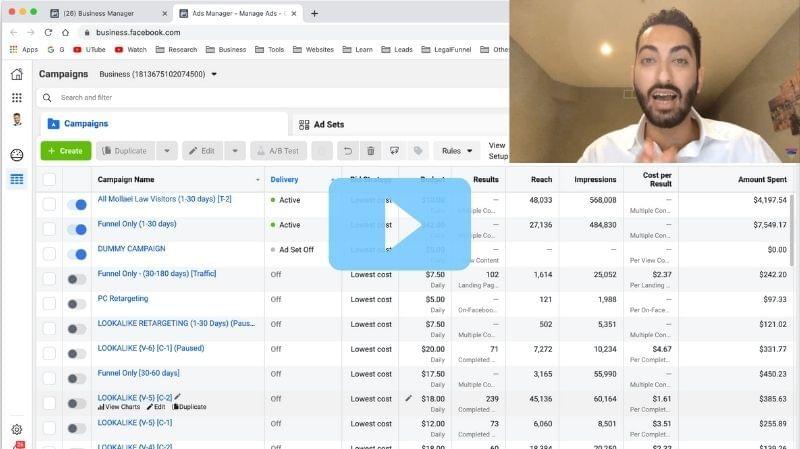Image resolution: width=800 pixels, height=449 pixels.
Task: Click the home icon in left sidebar
Action: pyautogui.click(x=16, y=74)
